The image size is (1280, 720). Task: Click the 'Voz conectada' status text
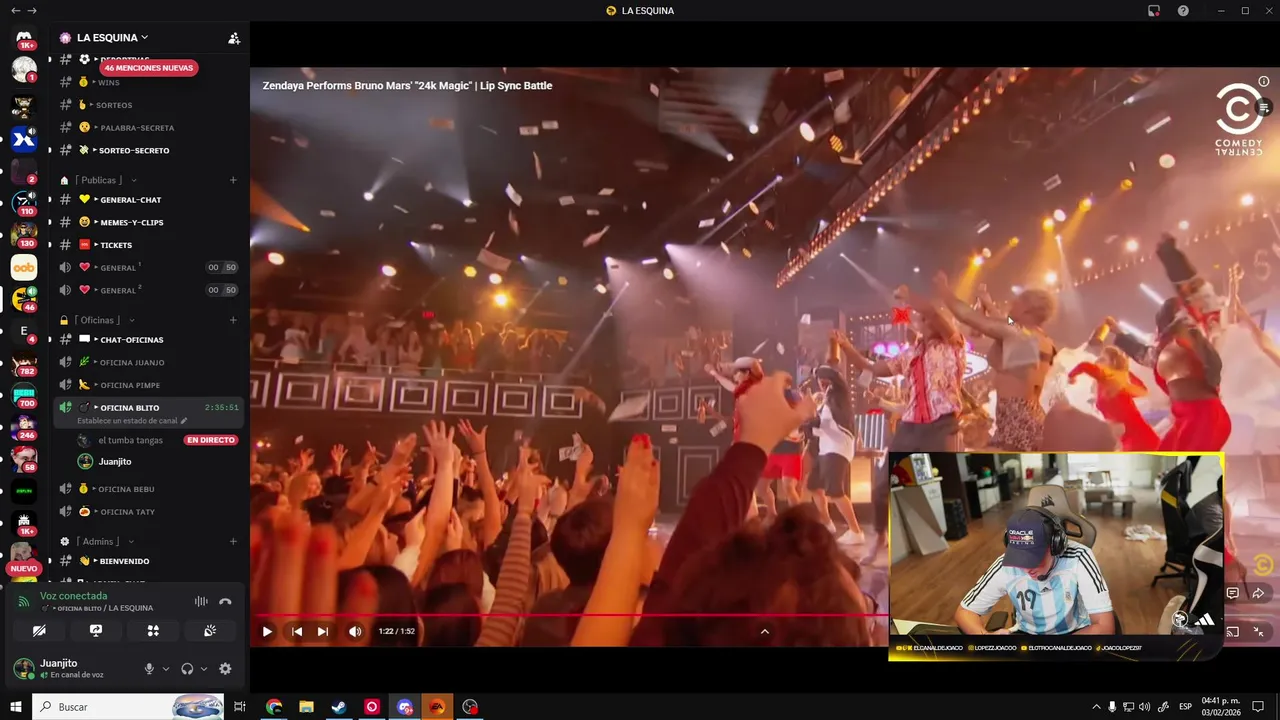click(x=73, y=596)
